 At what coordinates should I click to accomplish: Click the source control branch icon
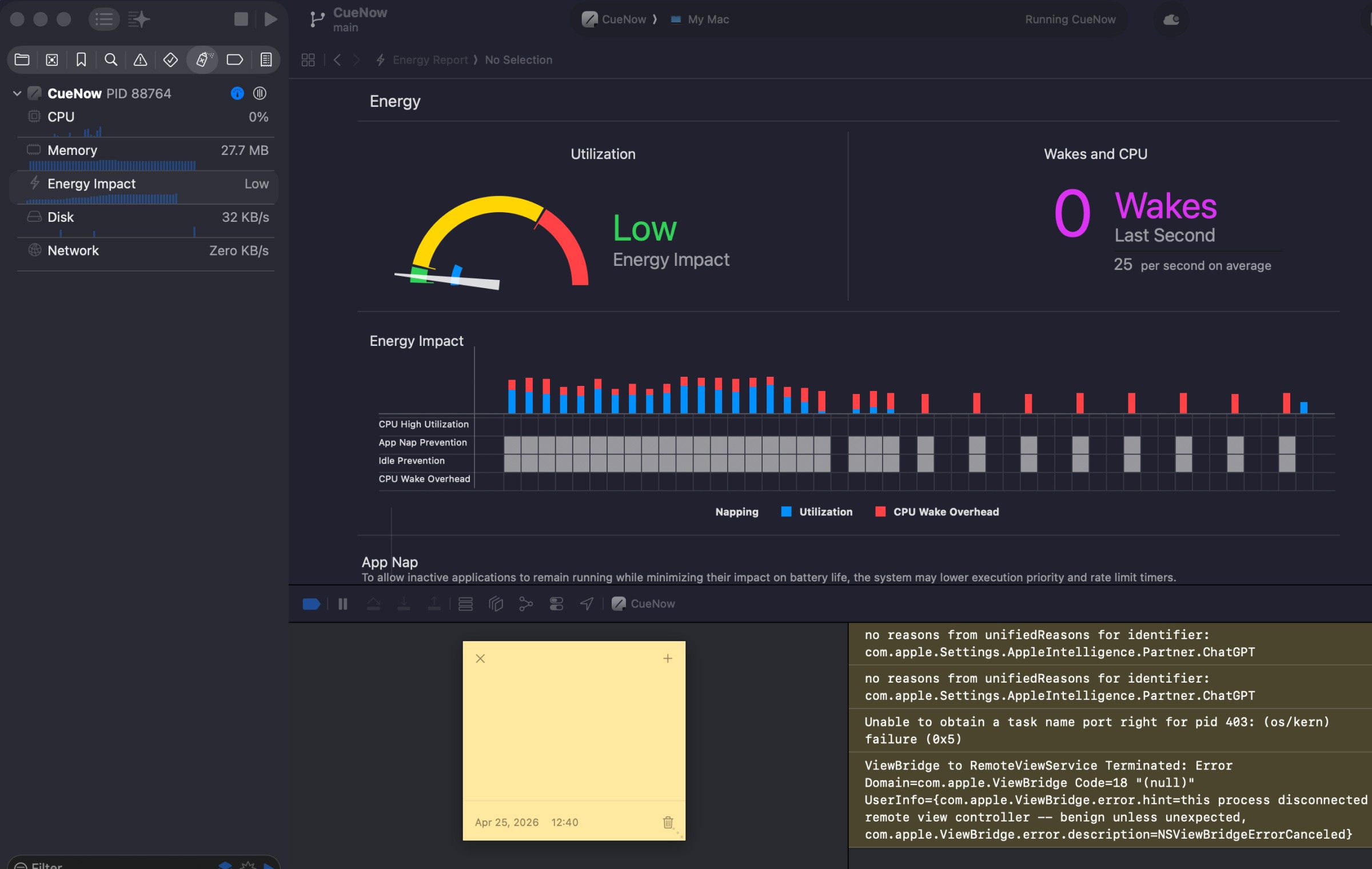tap(317, 19)
